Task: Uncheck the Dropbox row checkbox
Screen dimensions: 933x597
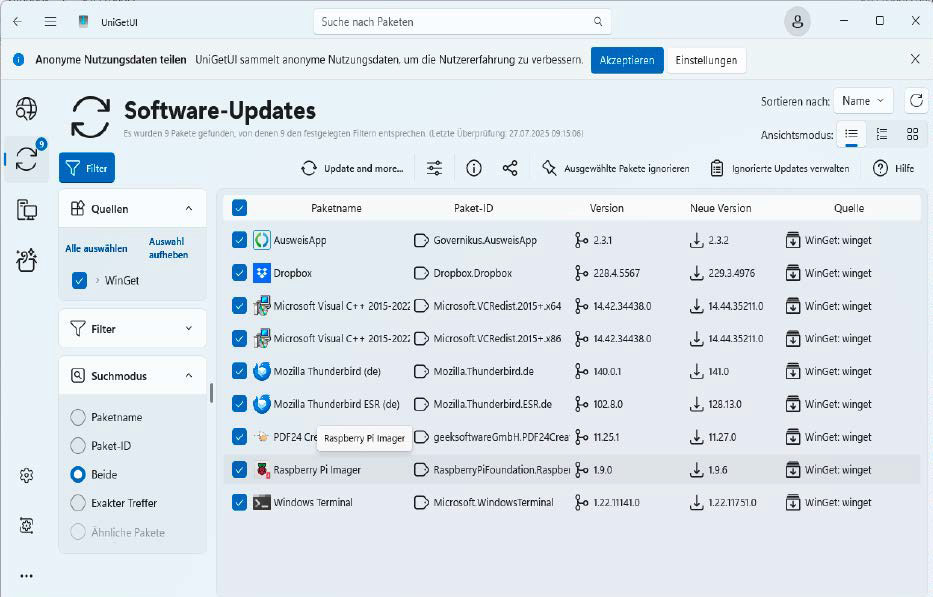Action: pyautogui.click(x=239, y=273)
